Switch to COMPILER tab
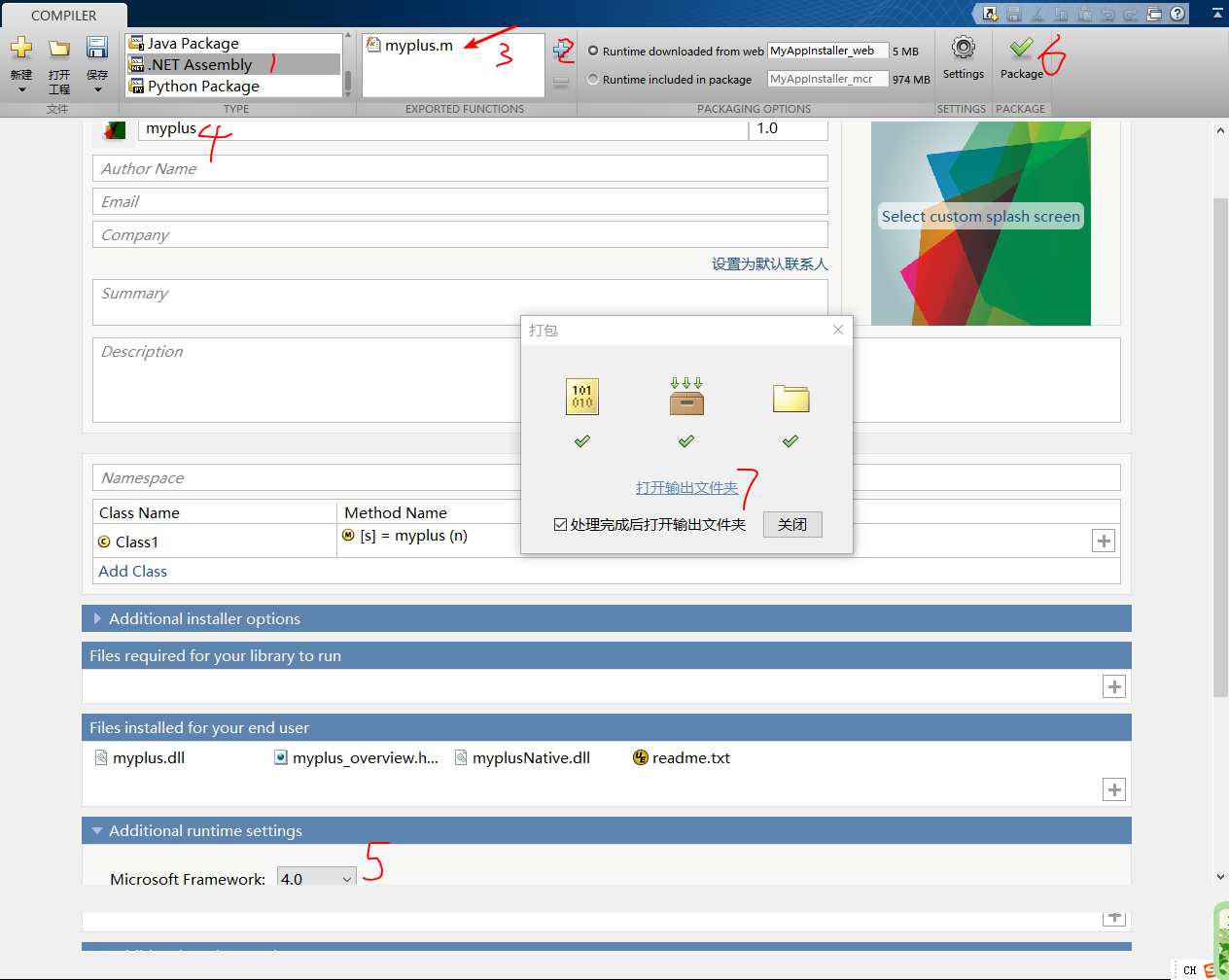This screenshot has width=1229, height=980. pos(64,16)
